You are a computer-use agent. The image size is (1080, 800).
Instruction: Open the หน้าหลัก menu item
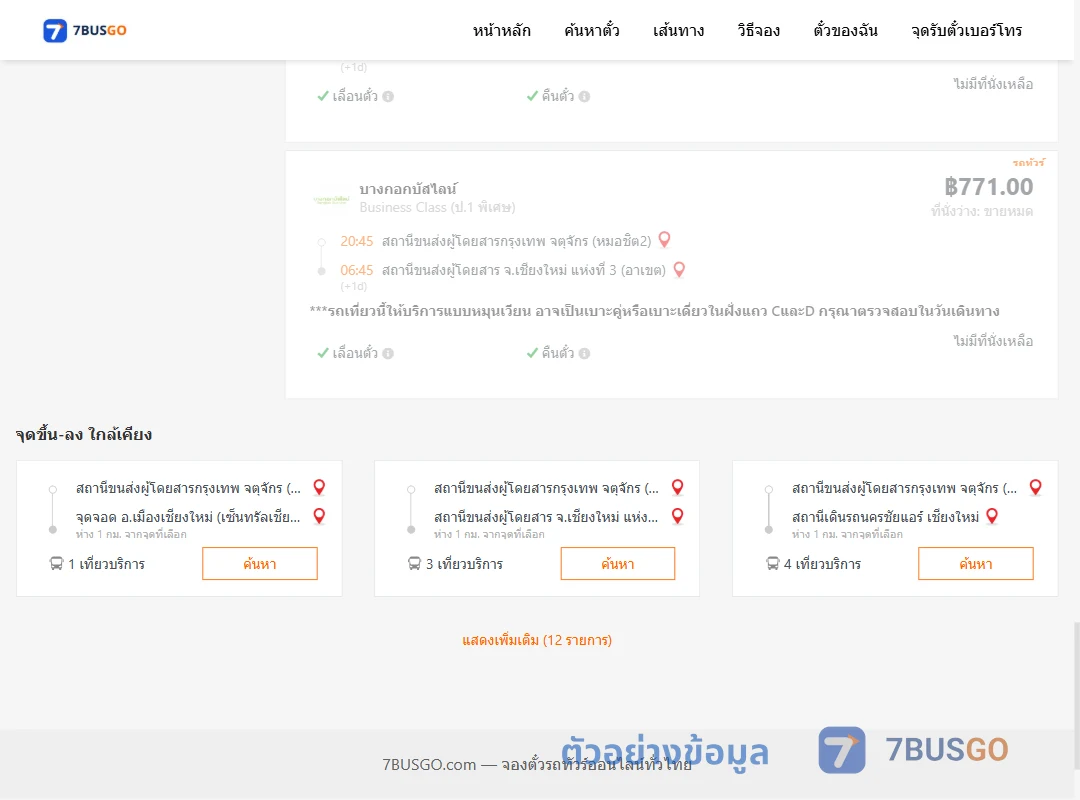(x=501, y=30)
